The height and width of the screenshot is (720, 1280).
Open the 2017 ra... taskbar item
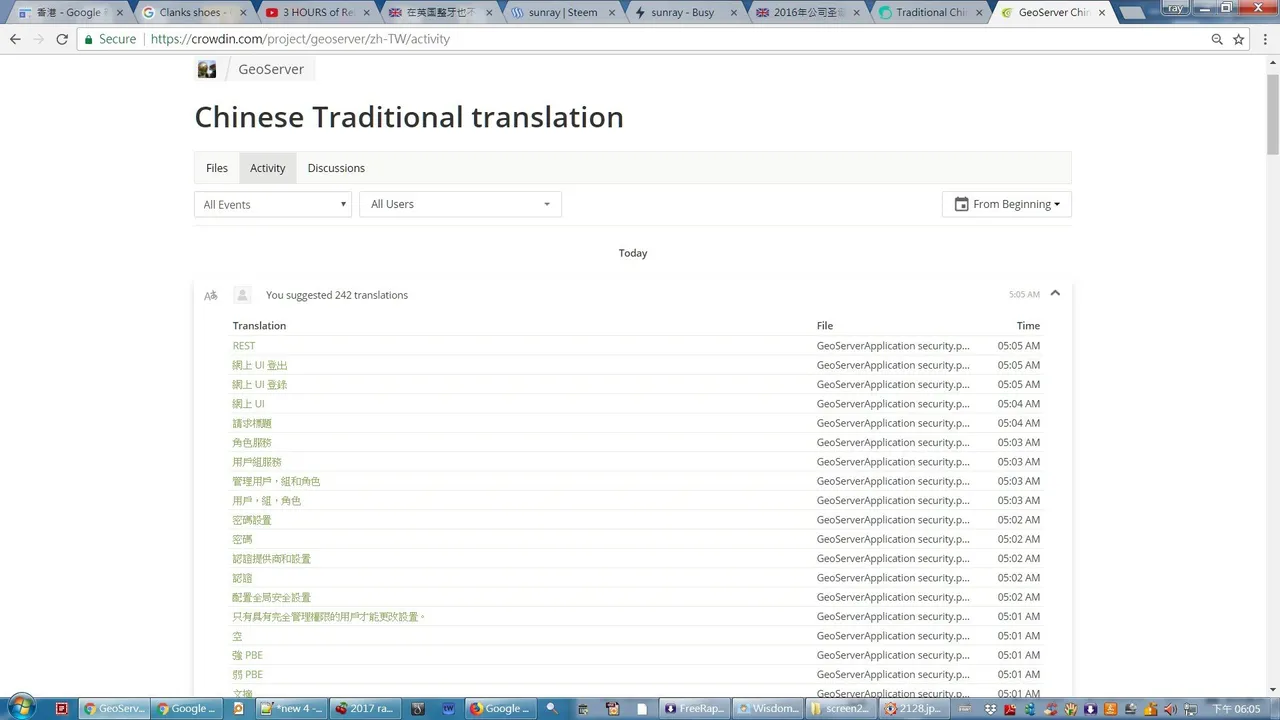[365, 708]
